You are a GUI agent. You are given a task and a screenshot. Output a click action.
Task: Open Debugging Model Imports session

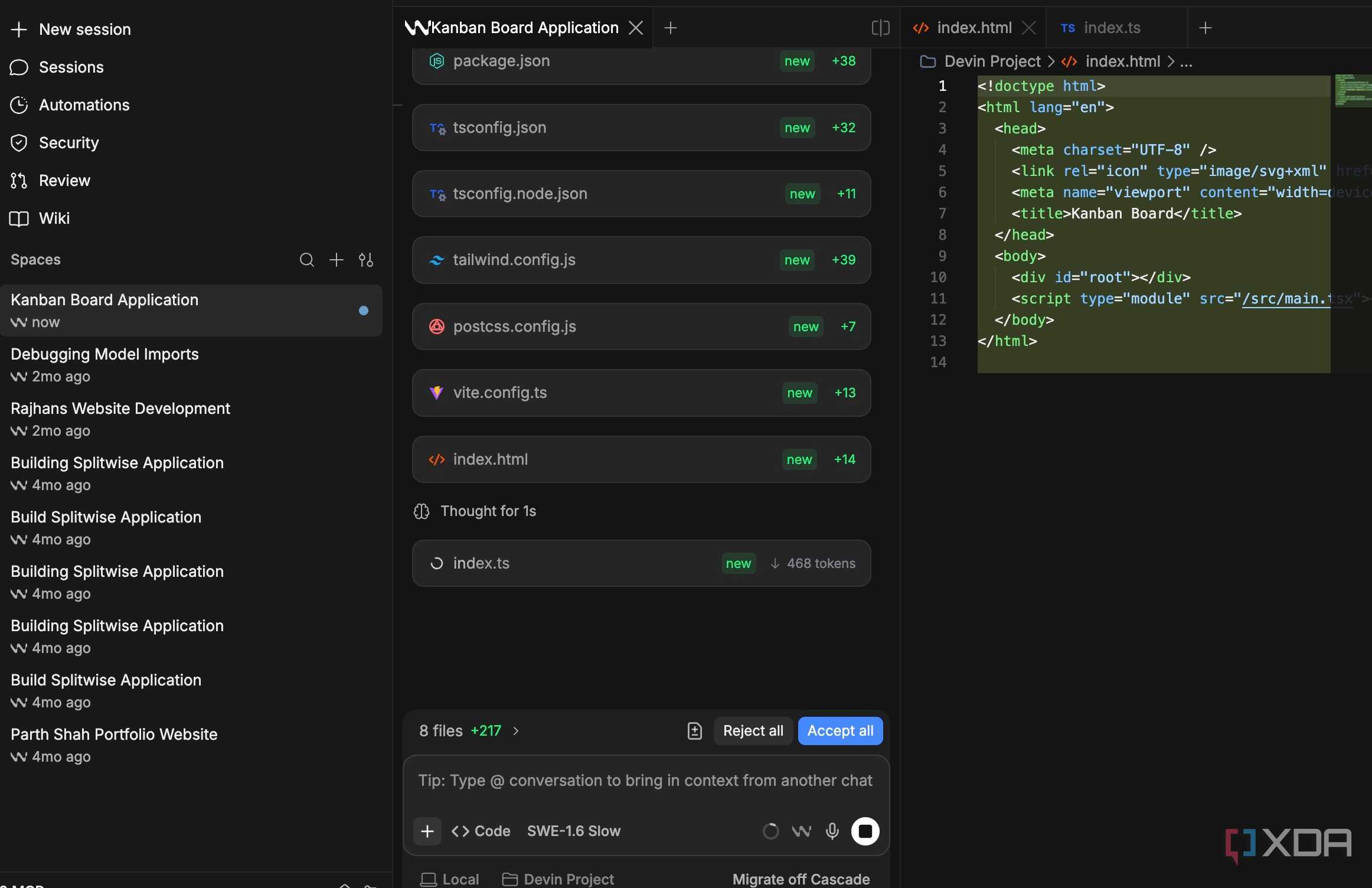191,365
